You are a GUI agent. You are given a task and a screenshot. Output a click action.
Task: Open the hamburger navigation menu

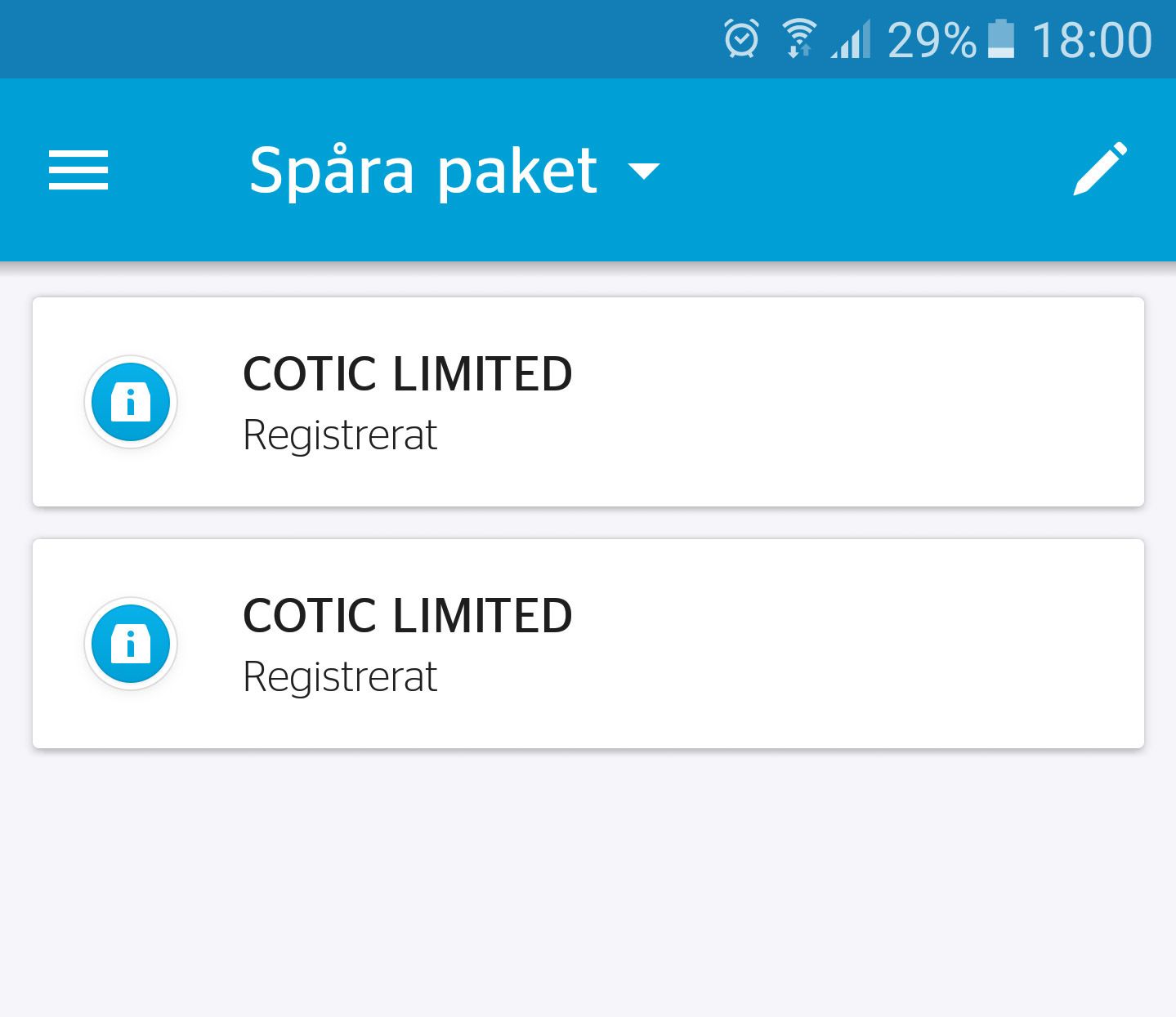(78, 170)
